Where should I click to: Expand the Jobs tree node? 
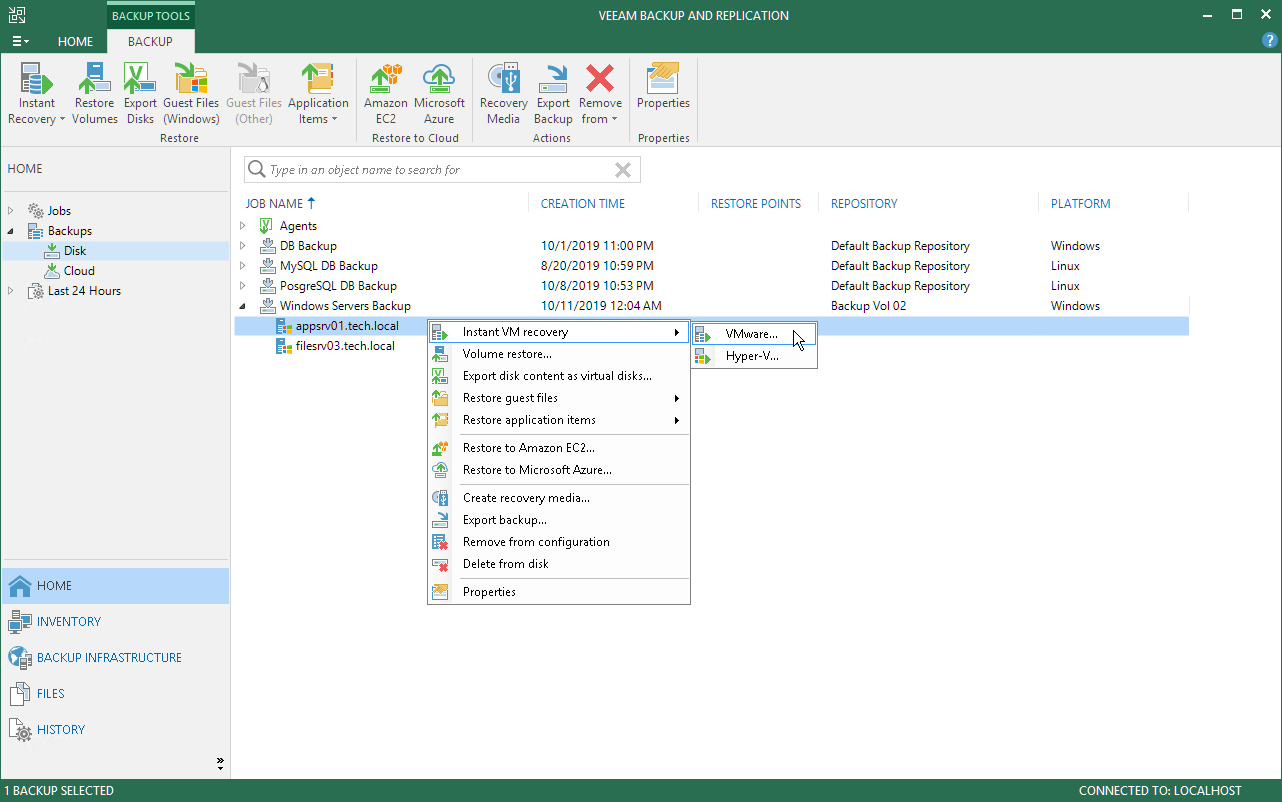(x=11, y=211)
